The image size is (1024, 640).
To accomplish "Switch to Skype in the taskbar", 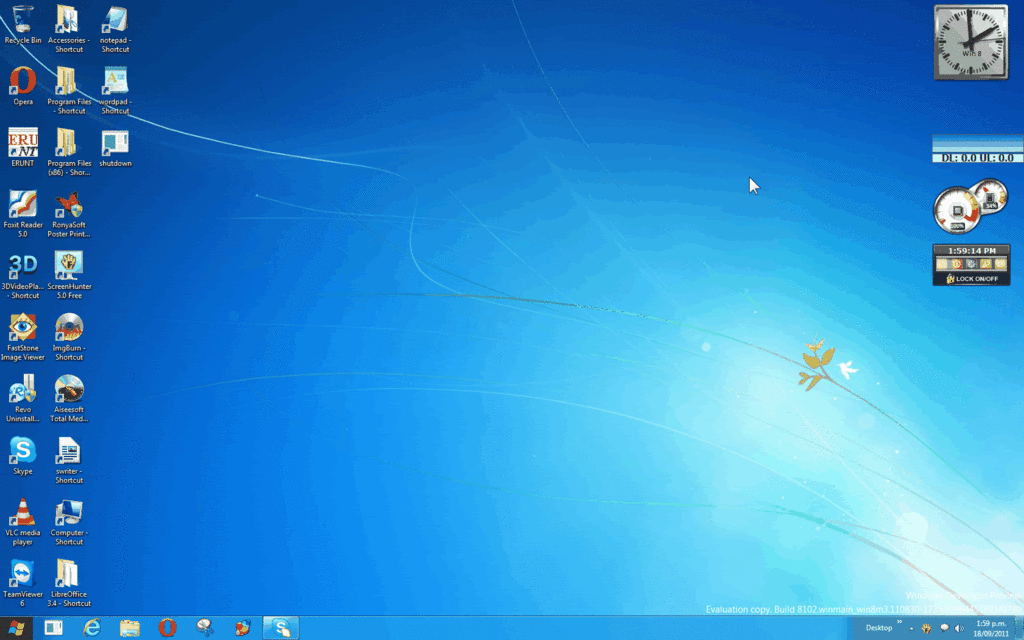I will click(281, 628).
